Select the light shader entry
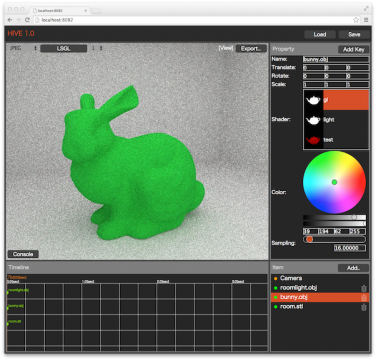The height and width of the screenshot is (360, 376). [336, 120]
